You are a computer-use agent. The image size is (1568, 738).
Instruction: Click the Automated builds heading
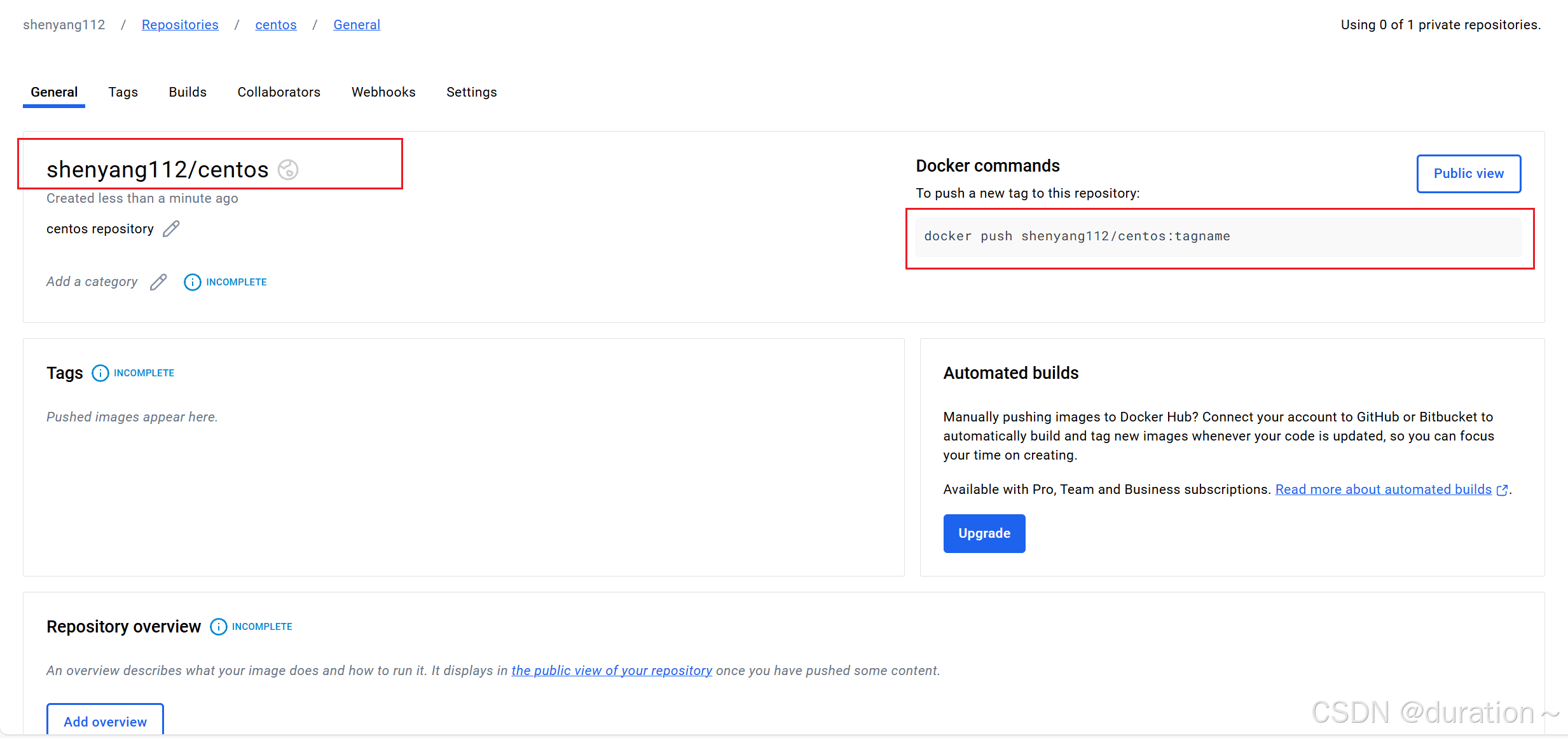coord(1011,373)
